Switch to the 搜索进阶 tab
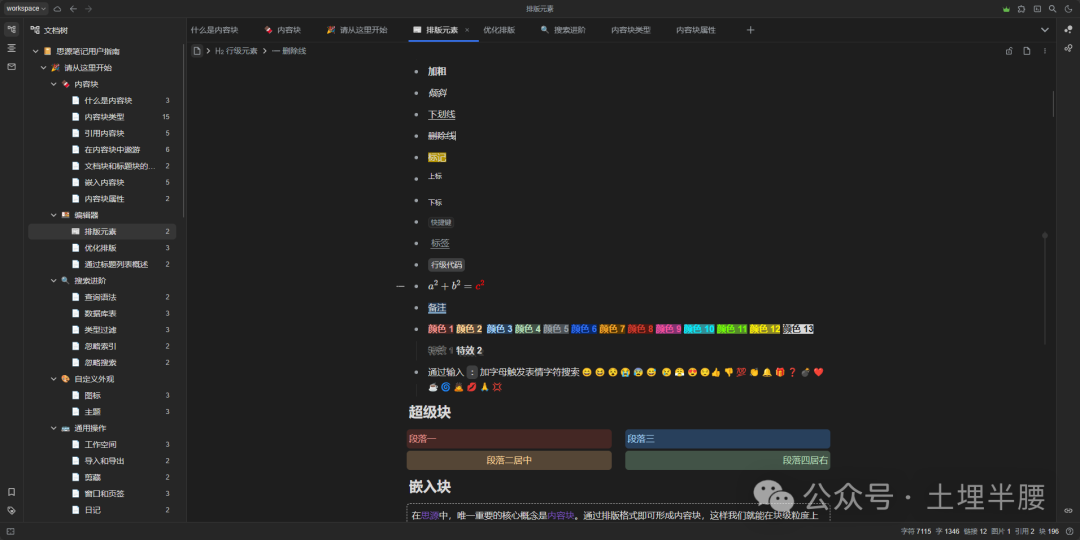1080x540 pixels. (563, 30)
